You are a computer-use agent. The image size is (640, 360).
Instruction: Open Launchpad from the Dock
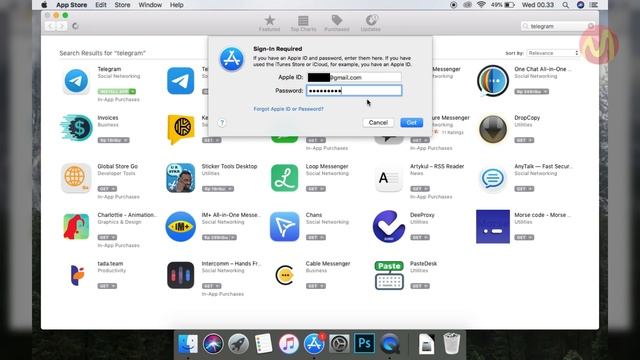[x=238, y=344]
